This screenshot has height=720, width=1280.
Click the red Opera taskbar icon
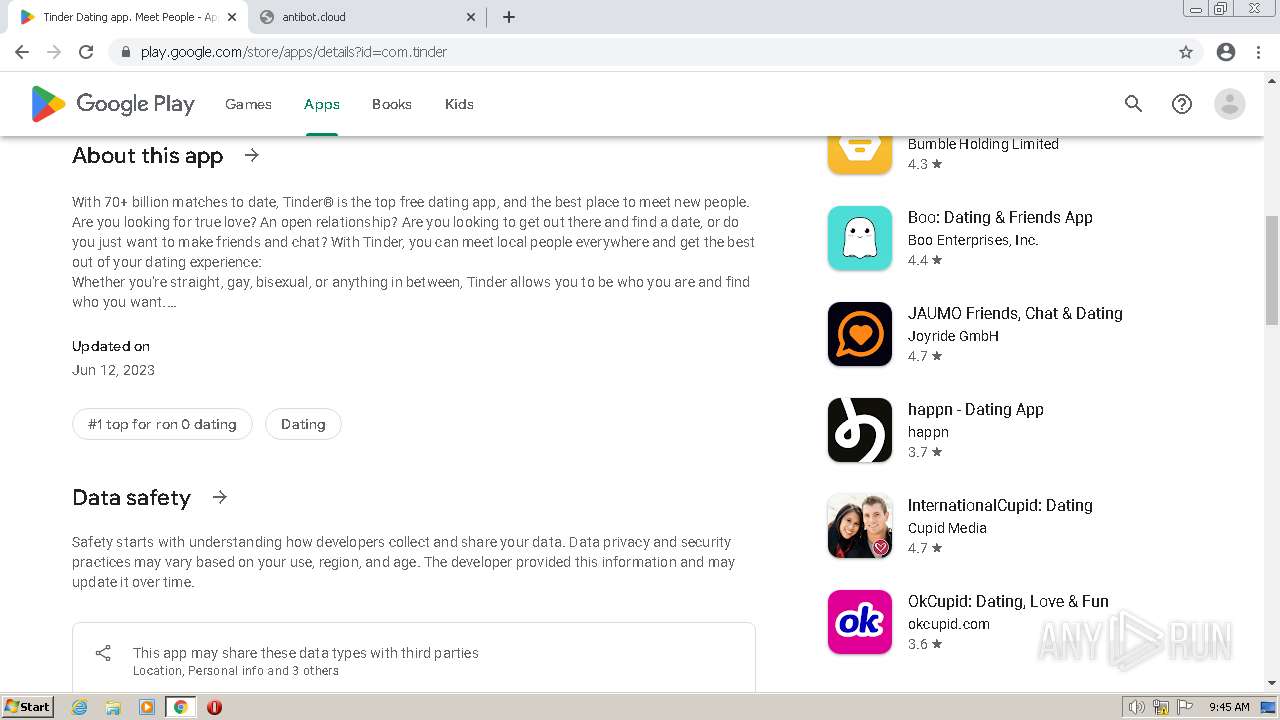coord(214,707)
